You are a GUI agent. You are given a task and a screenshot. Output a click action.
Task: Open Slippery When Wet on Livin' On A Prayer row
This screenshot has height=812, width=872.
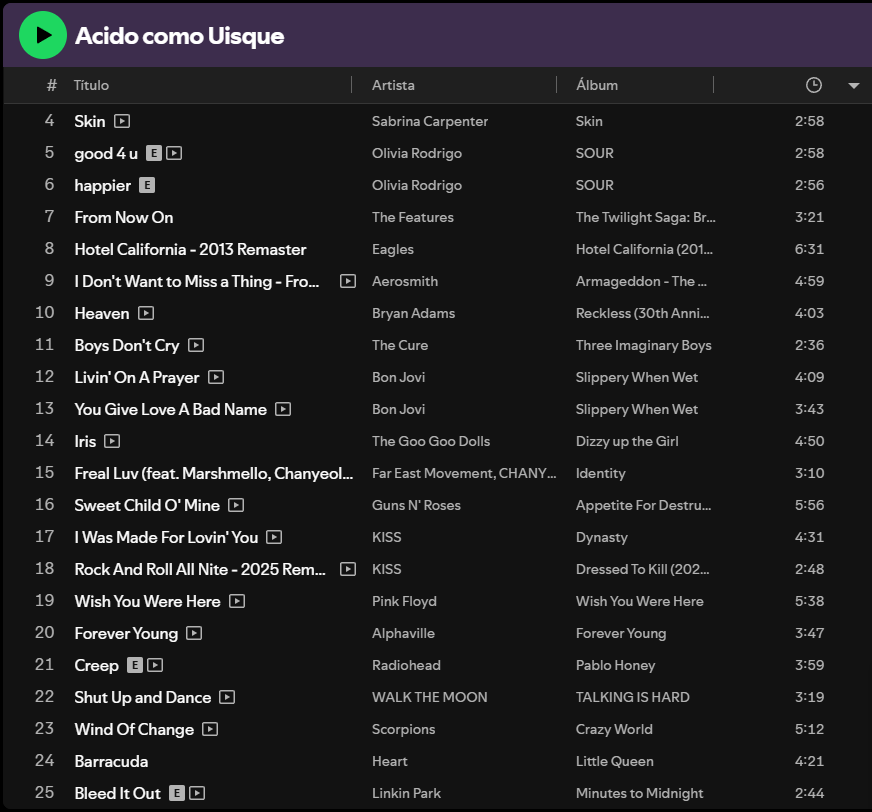637,378
